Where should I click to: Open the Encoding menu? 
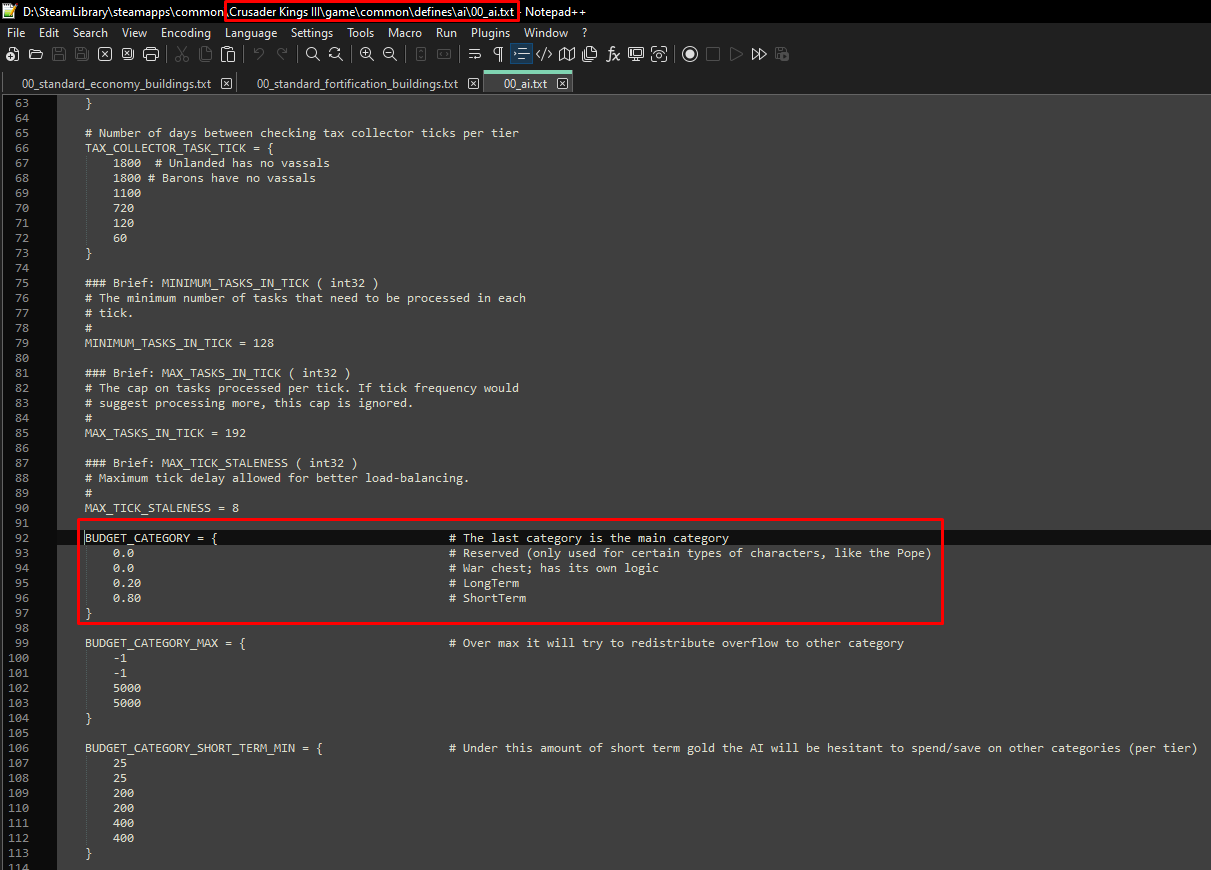pos(186,33)
